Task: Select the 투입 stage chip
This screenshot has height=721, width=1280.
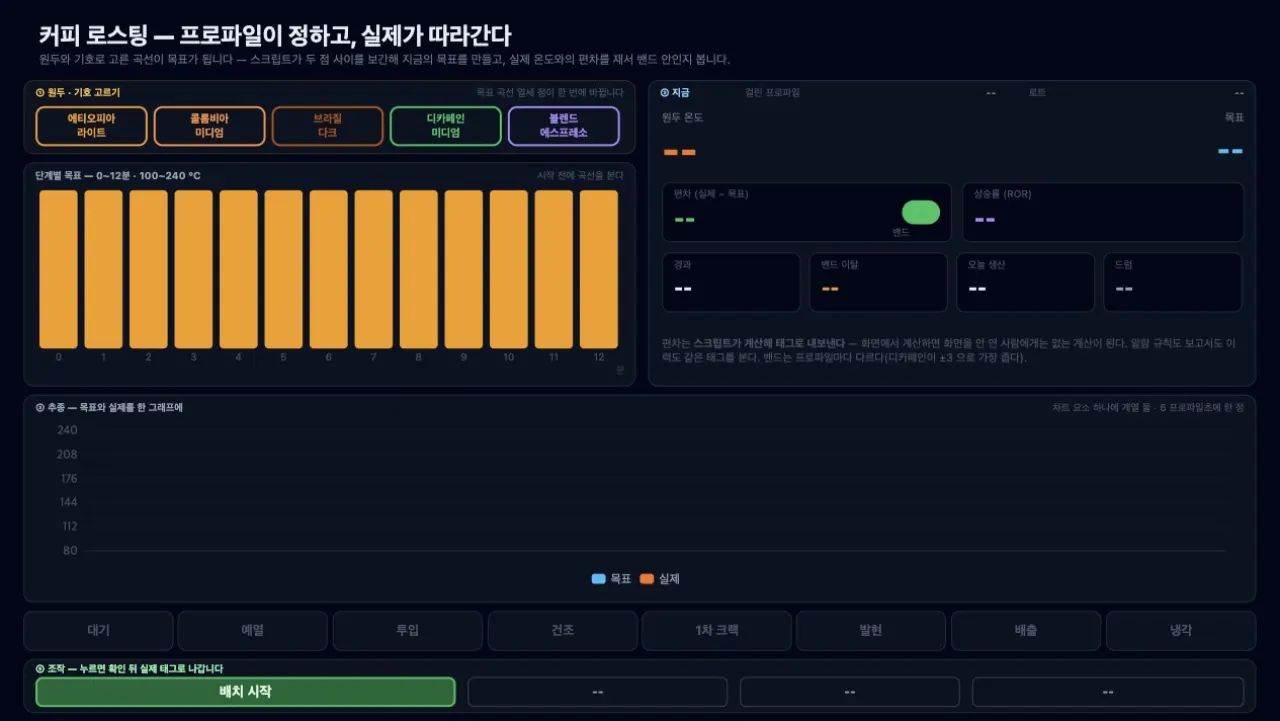Action: [x=407, y=631]
